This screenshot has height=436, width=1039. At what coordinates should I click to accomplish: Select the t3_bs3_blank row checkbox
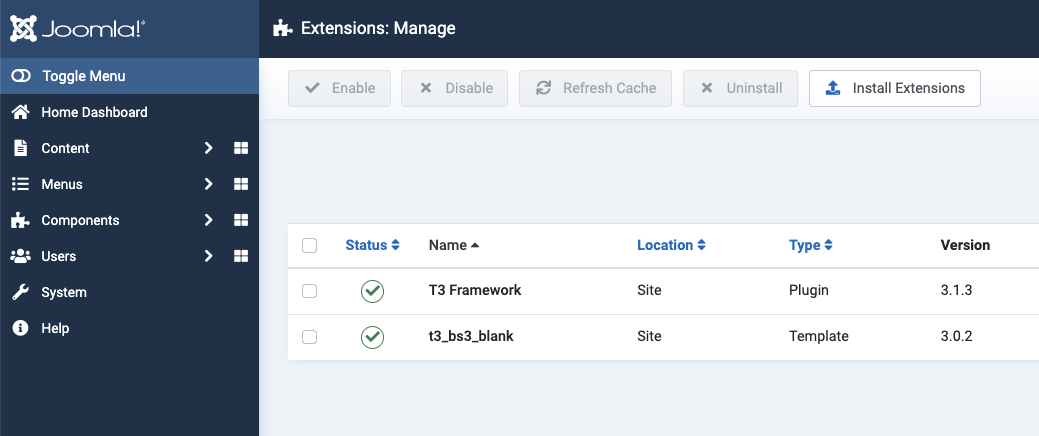click(309, 337)
